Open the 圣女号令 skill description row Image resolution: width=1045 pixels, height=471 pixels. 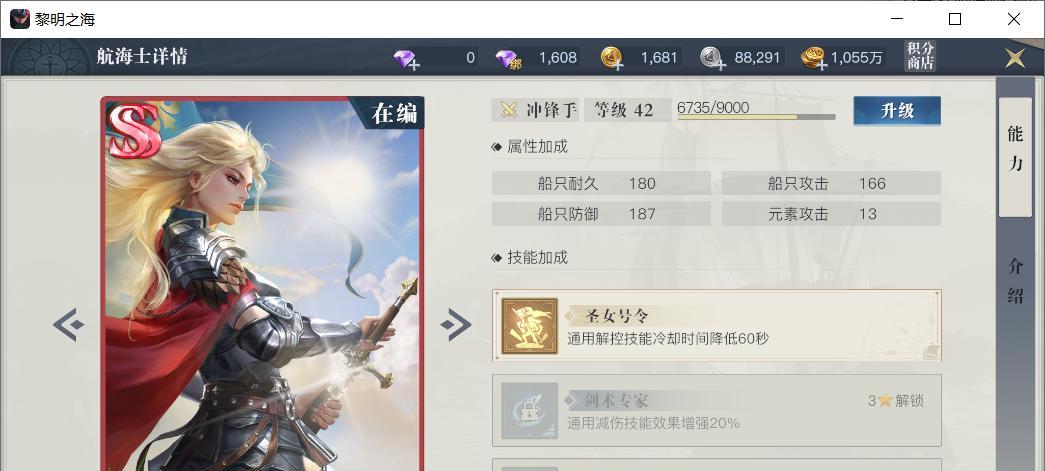point(716,326)
